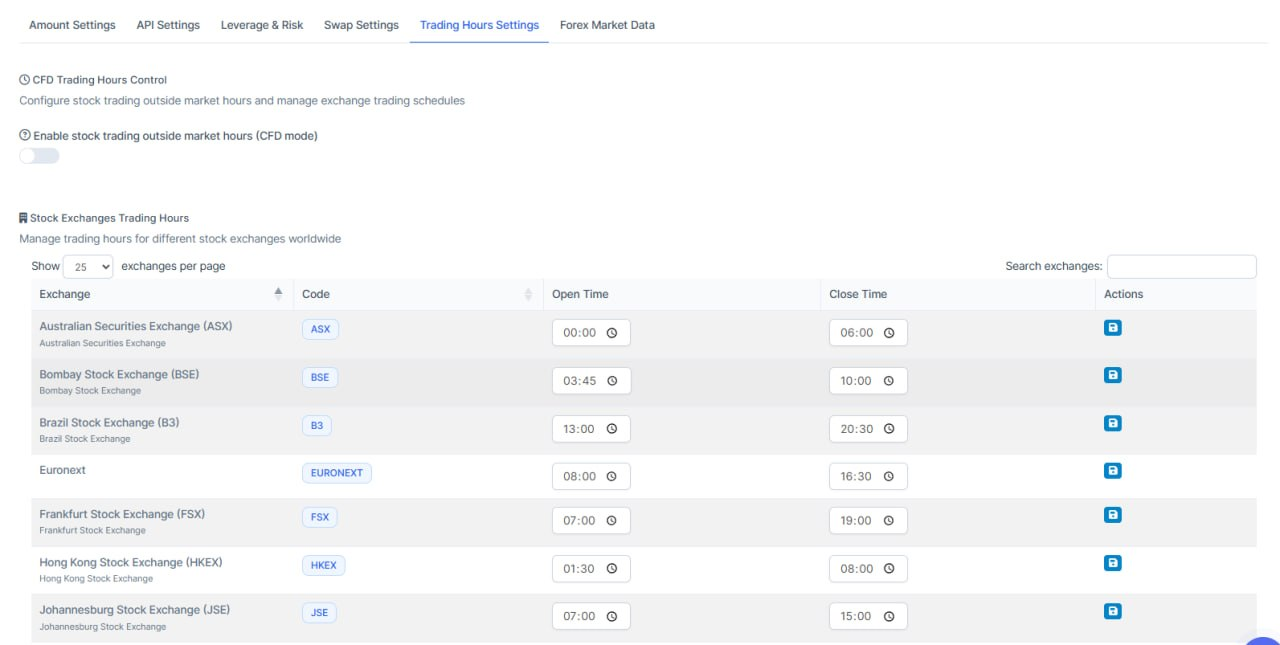Open clock picker for ASX open time
This screenshot has width=1280, height=645.
click(x=611, y=334)
